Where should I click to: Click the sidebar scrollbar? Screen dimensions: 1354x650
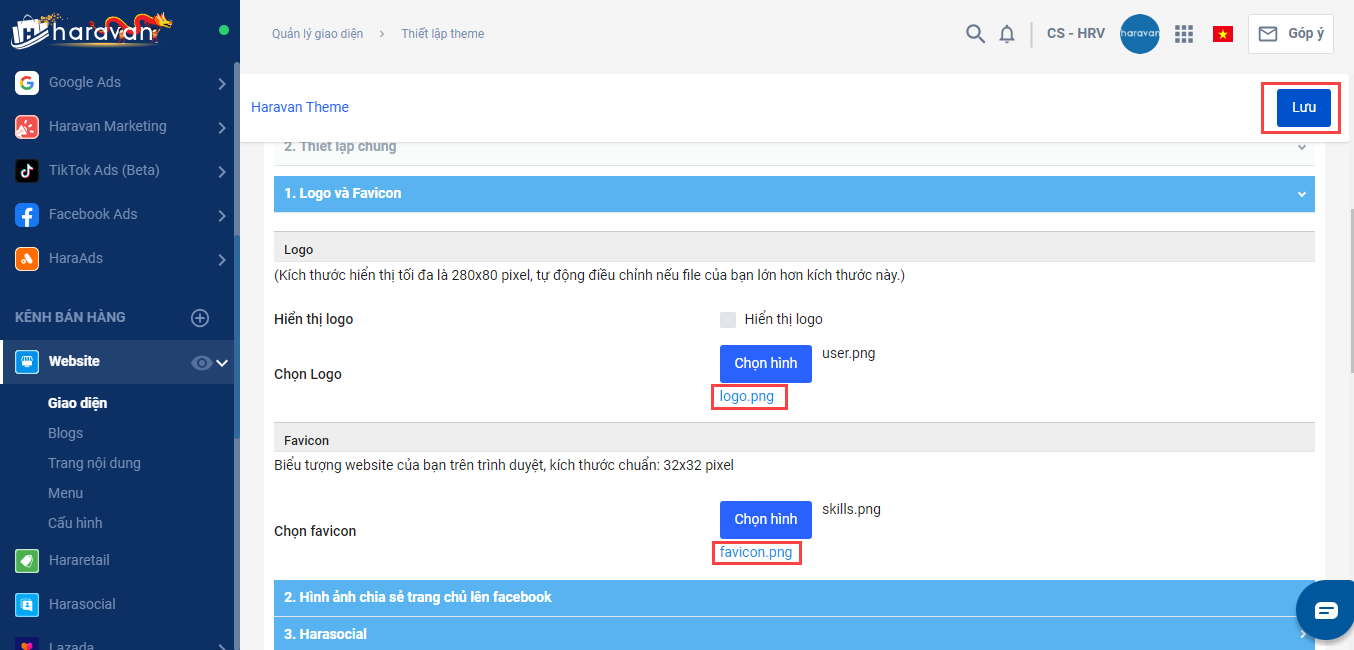pos(237,250)
